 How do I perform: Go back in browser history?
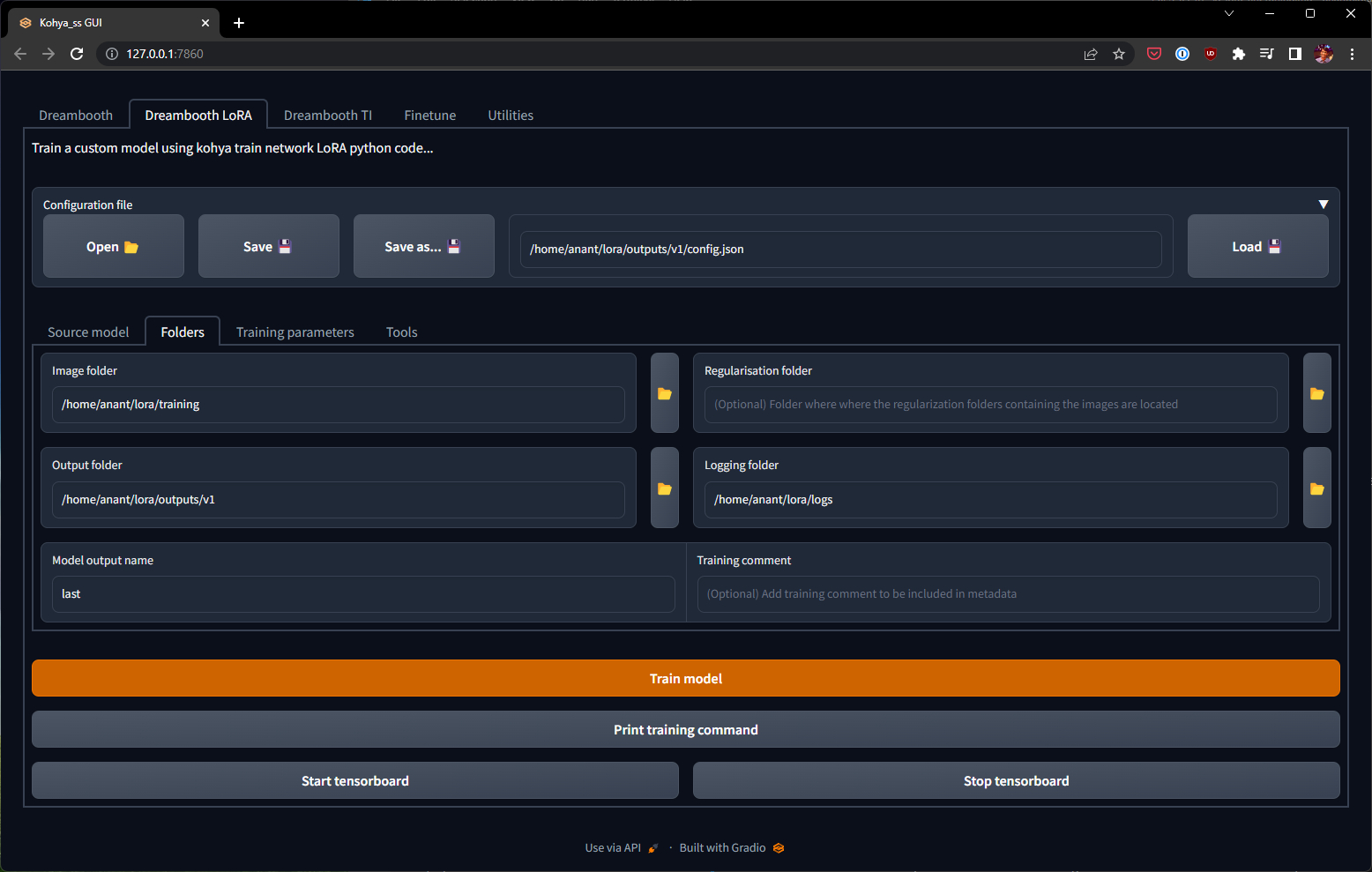pos(20,54)
